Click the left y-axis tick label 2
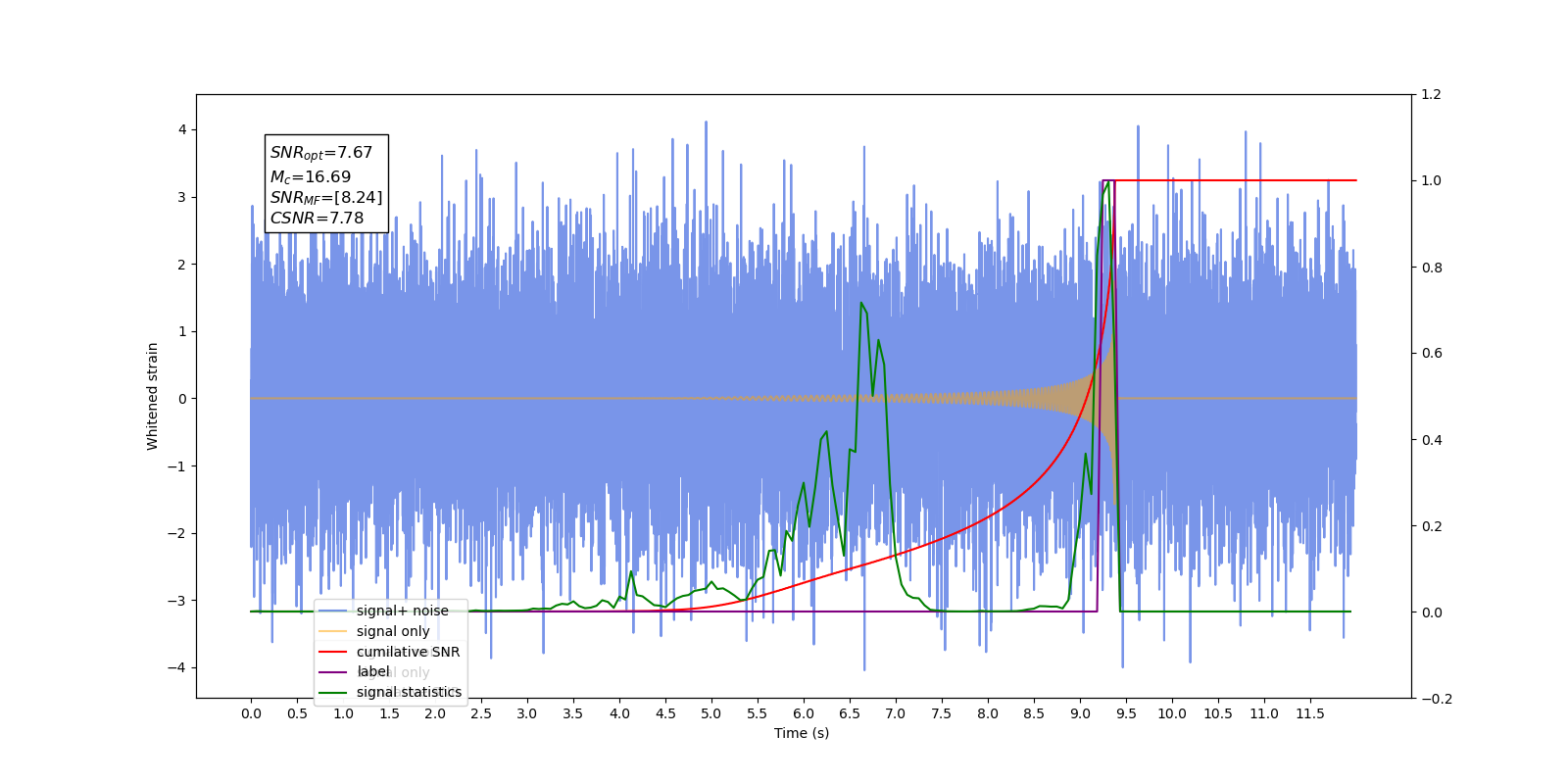The height and width of the screenshot is (784, 1568). [x=182, y=265]
